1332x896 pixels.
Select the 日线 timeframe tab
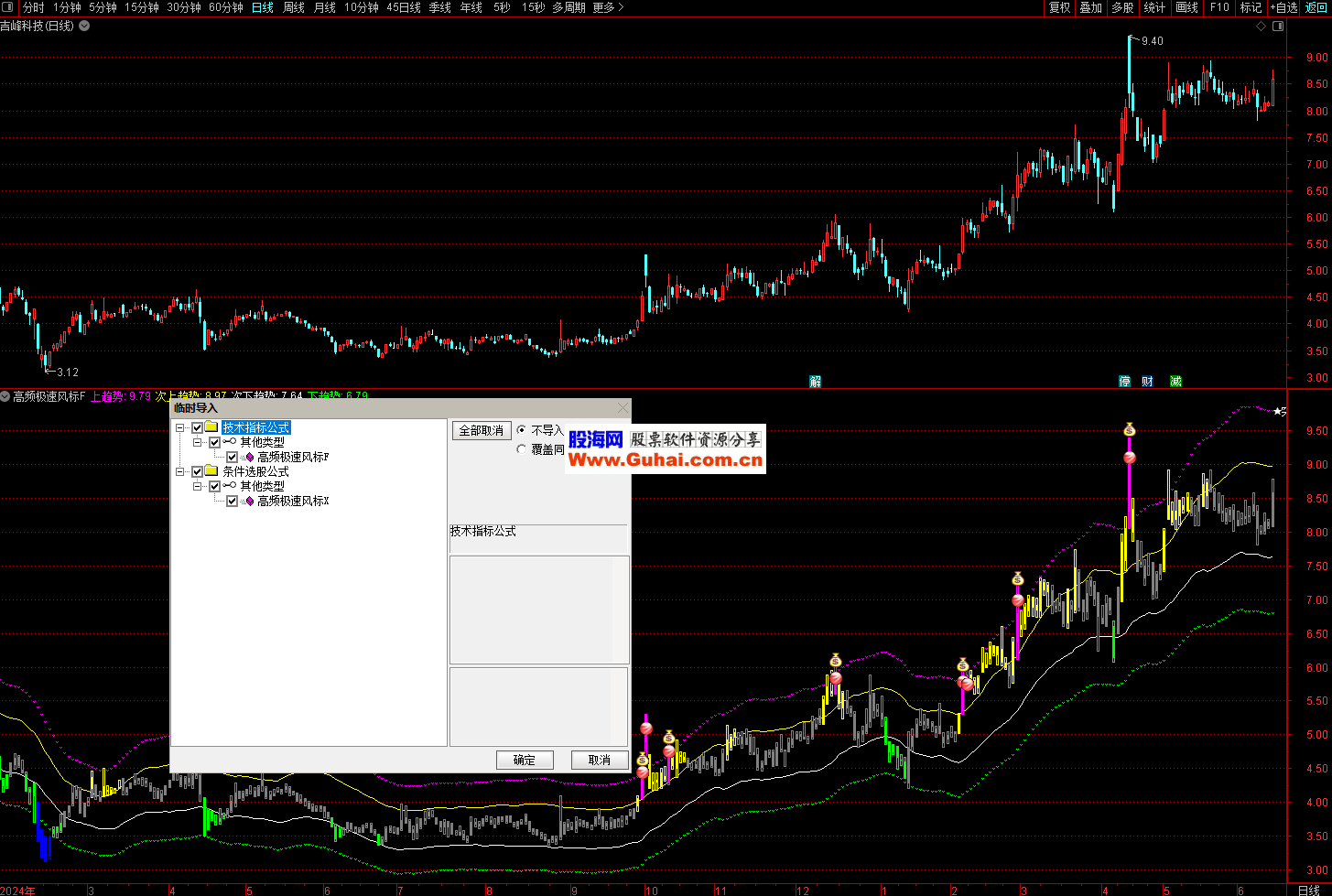pos(263,7)
